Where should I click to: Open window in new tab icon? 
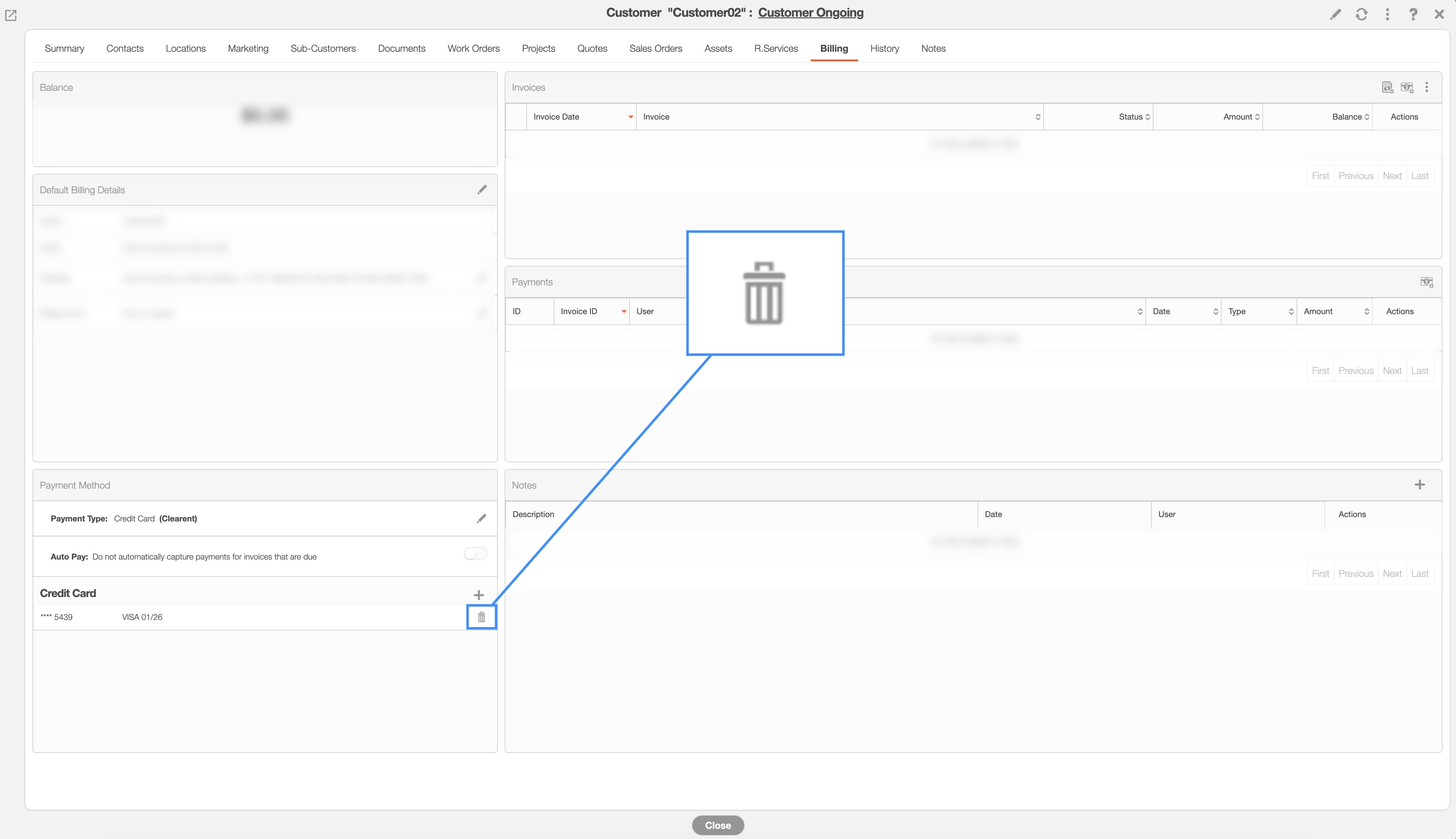(11, 15)
